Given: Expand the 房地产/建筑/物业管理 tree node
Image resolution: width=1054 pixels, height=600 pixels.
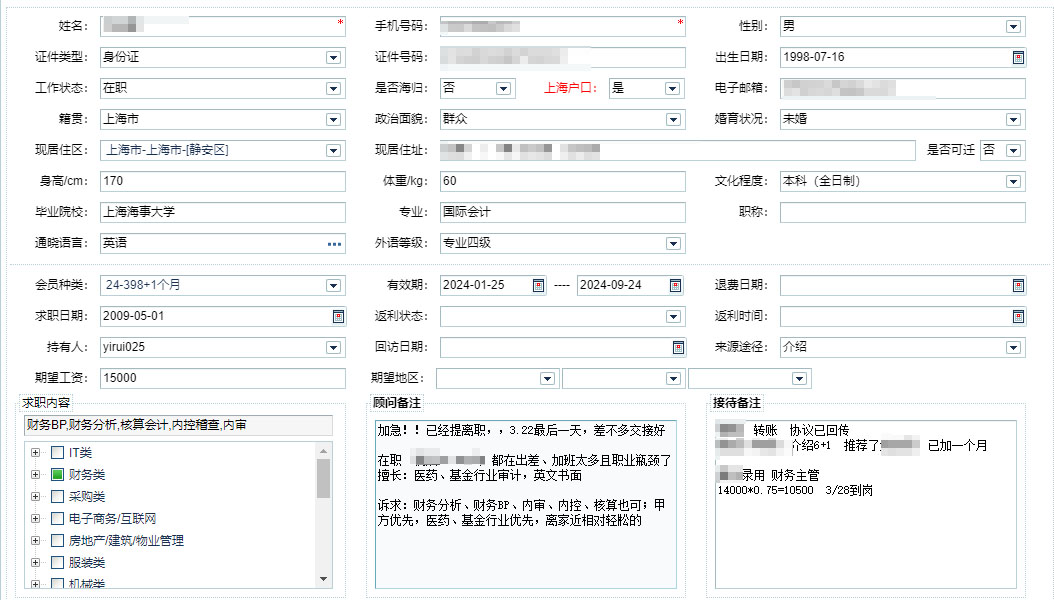Looking at the screenshot, I should point(36,541).
